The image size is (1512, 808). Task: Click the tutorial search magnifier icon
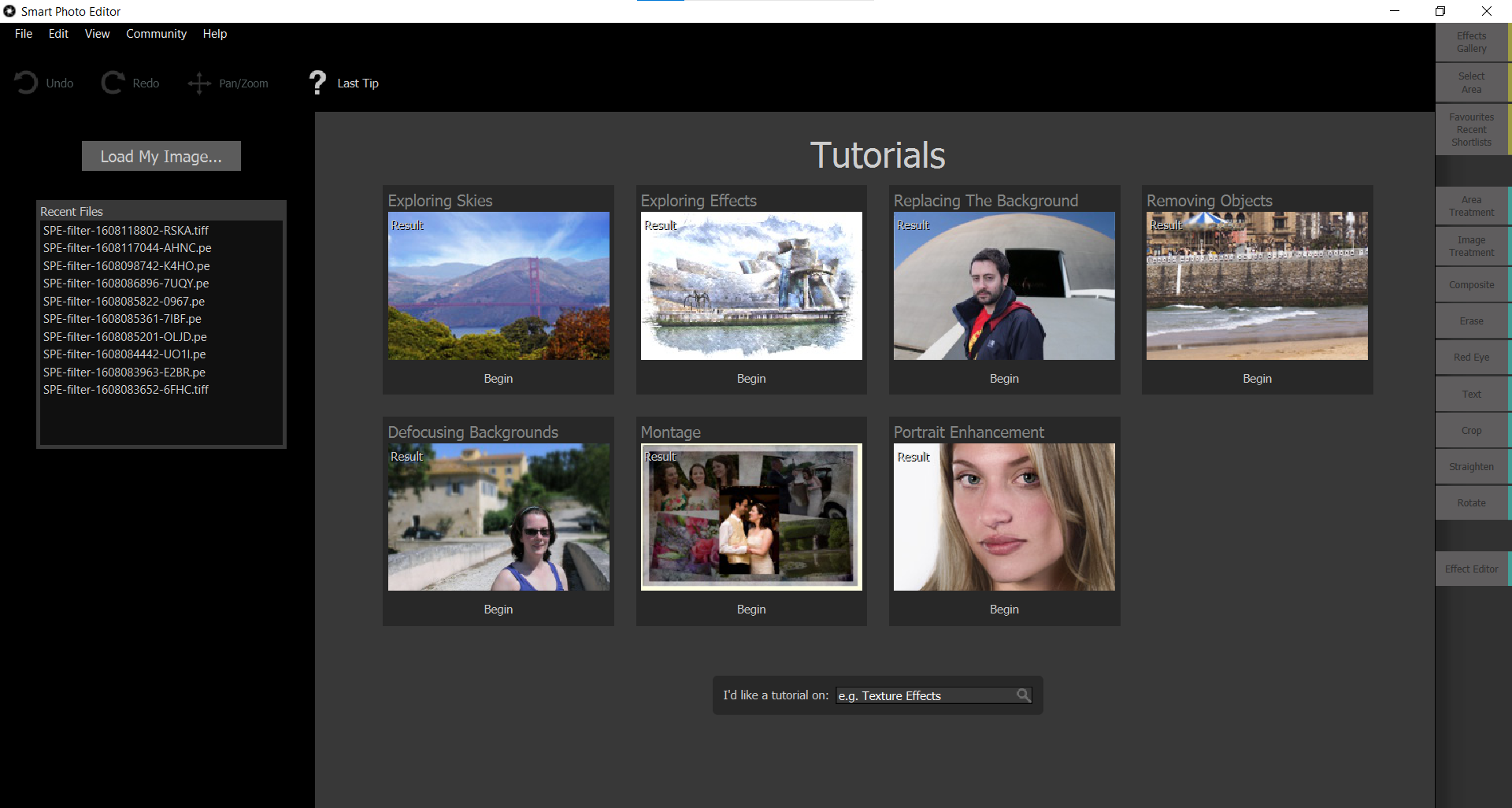[x=1022, y=695]
